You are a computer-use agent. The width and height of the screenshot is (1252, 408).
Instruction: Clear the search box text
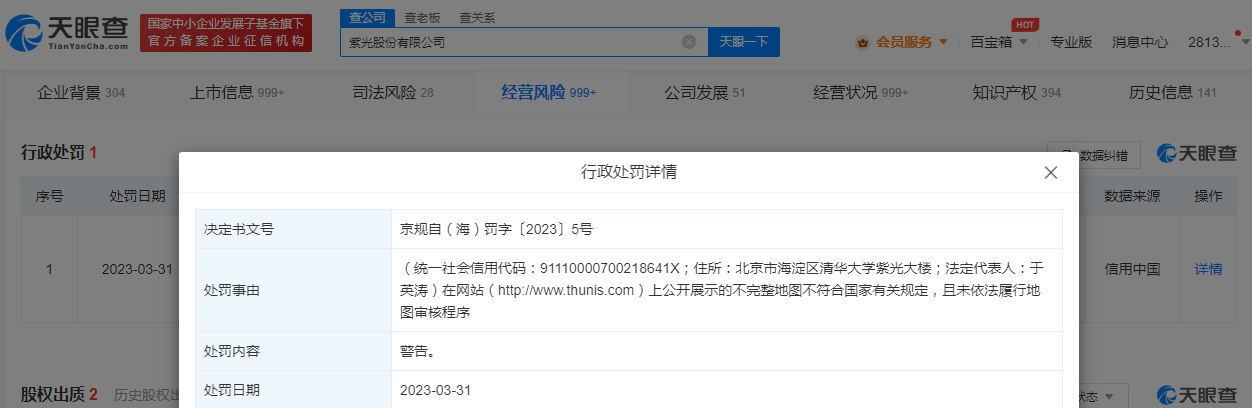(x=689, y=42)
